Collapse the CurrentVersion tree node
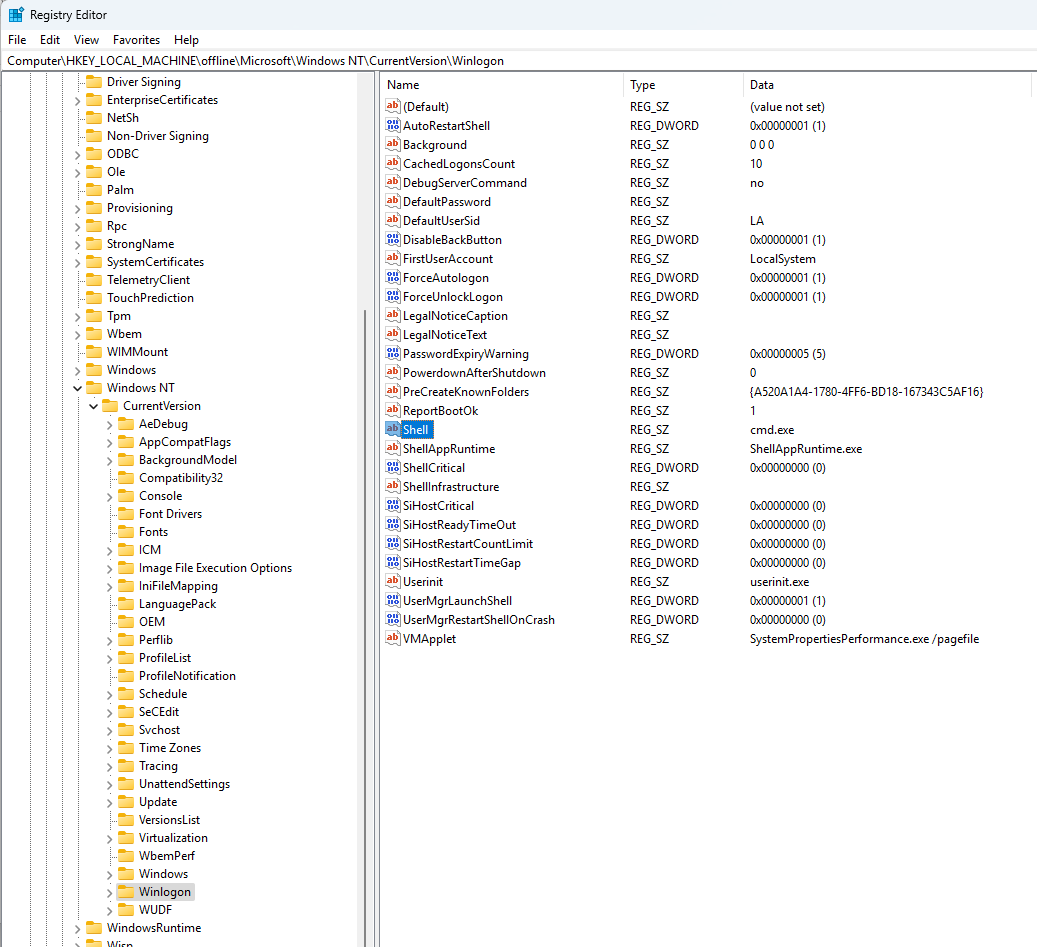Screen dimensions: 1037x947 [x=93, y=406]
